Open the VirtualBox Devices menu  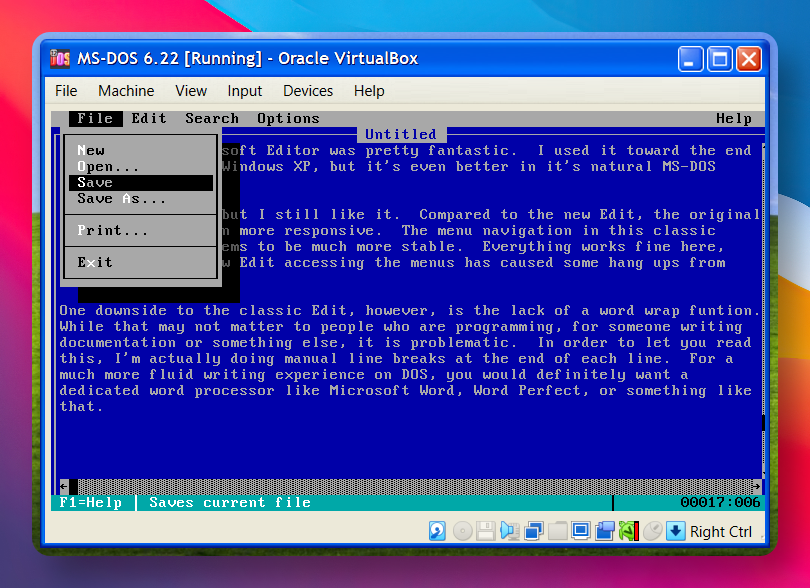(308, 91)
